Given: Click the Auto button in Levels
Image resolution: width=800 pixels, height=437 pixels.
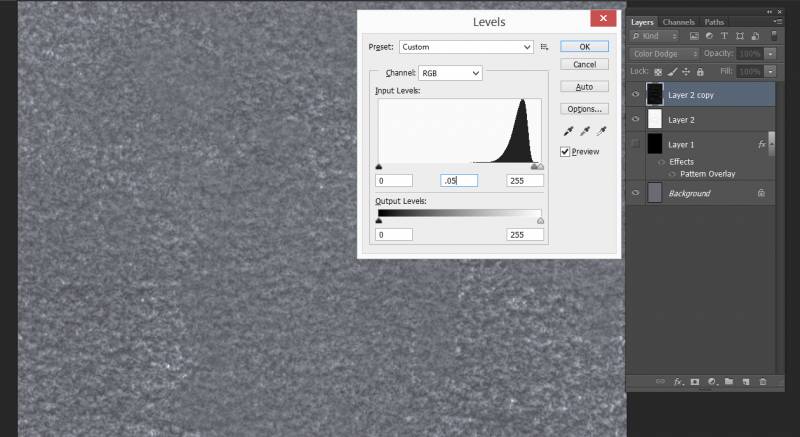Looking at the screenshot, I should [584, 87].
